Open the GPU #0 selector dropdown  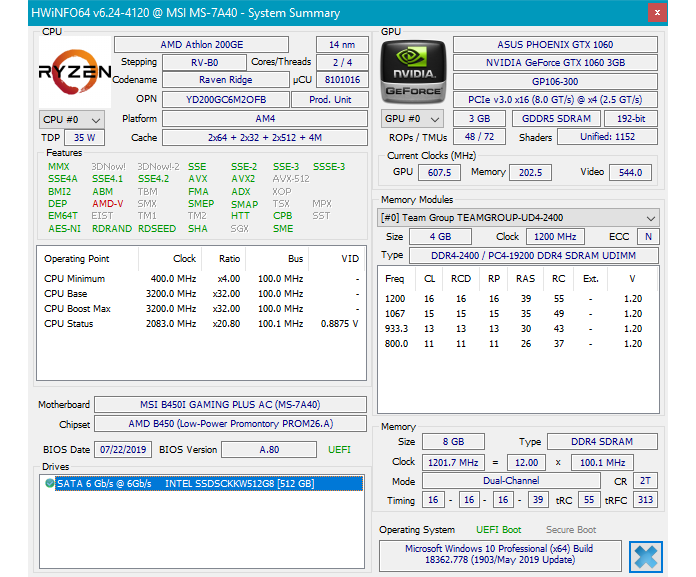pos(412,119)
